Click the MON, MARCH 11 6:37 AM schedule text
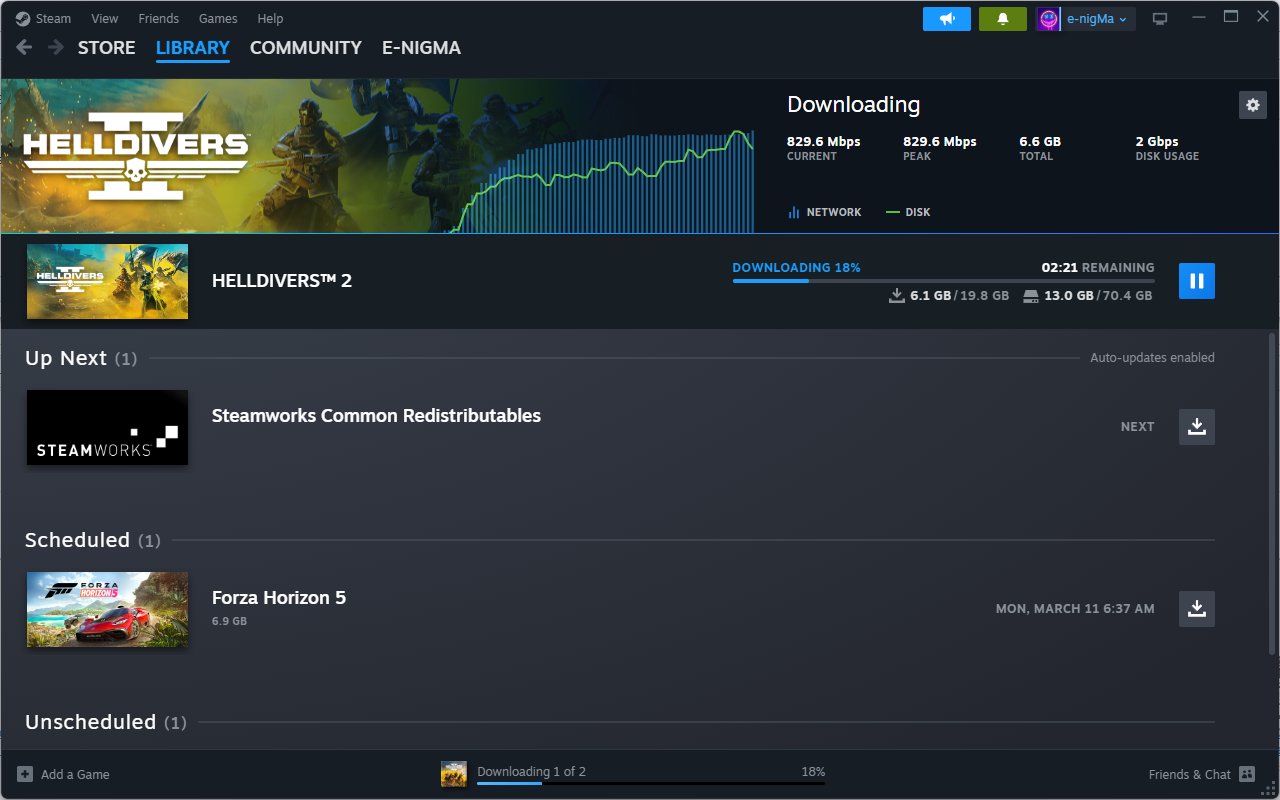 point(1075,608)
